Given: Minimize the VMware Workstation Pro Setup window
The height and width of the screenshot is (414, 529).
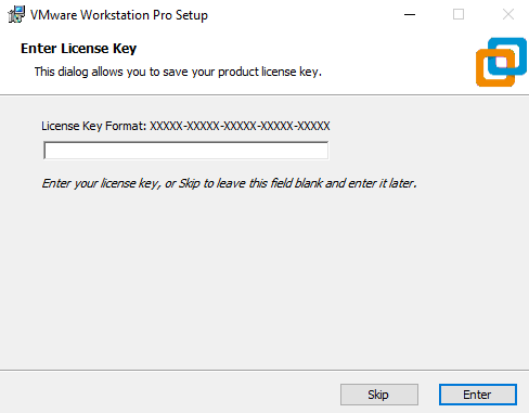Looking at the screenshot, I should (x=410, y=15).
